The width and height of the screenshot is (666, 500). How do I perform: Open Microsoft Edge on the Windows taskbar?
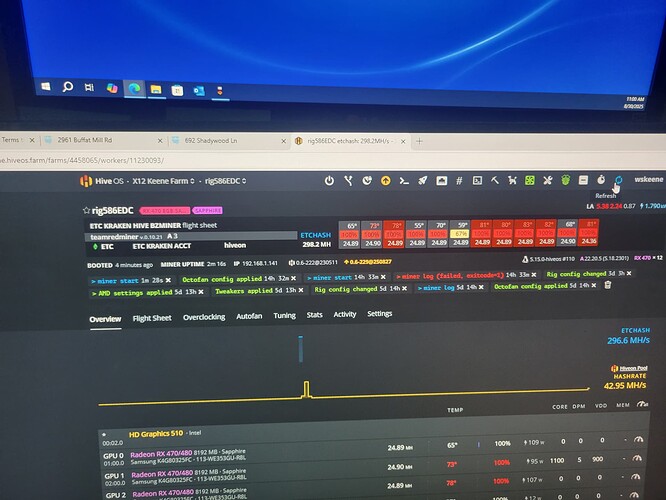click(134, 88)
